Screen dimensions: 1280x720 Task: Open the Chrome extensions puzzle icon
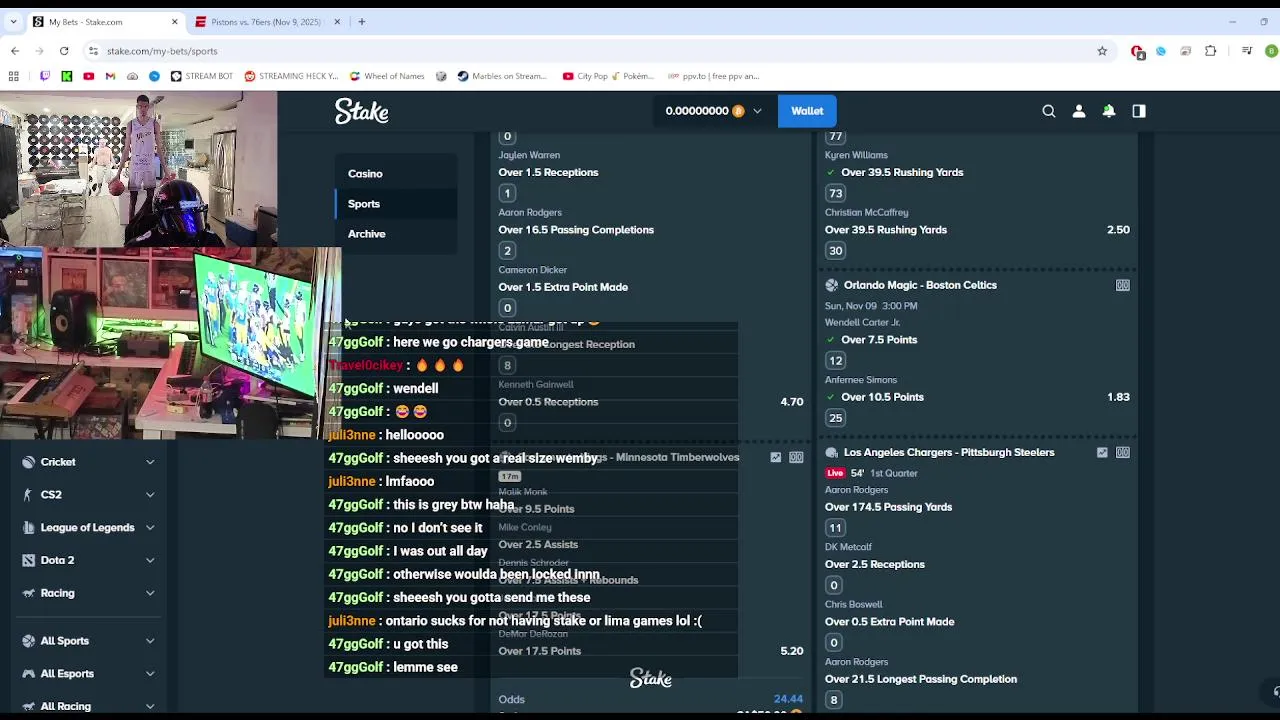[1210, 51]
